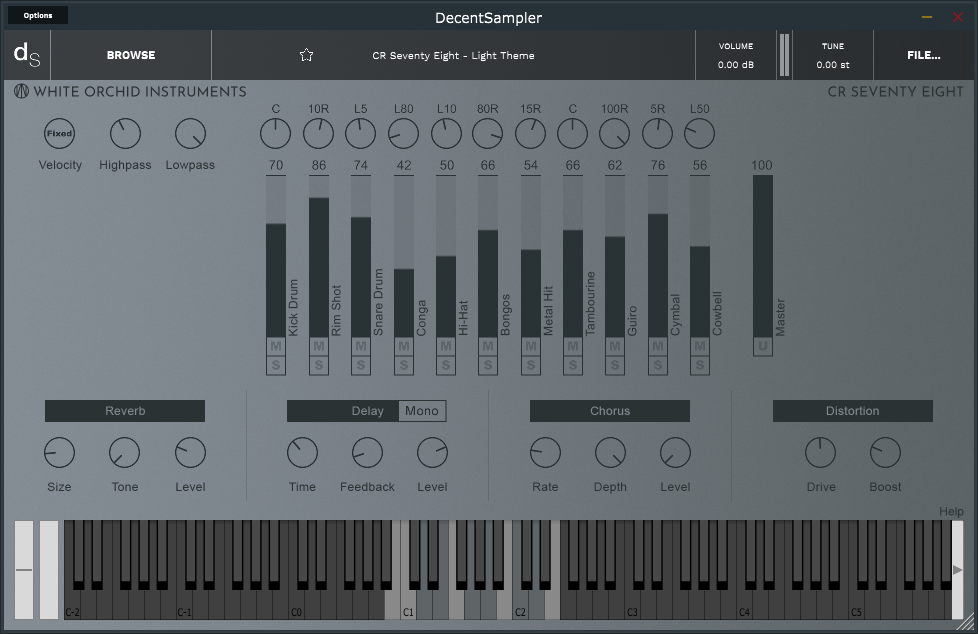Click the Chorus Rate knob
978x634 pixels.
coord(545,452)
